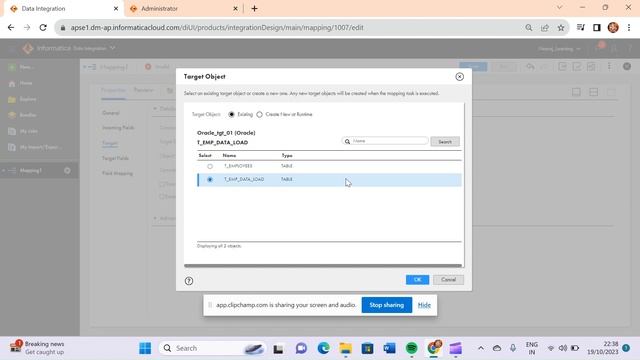Screen dimensions: 640x360
Task: Open the ENG IN language switcher
Action: point(531,348)
